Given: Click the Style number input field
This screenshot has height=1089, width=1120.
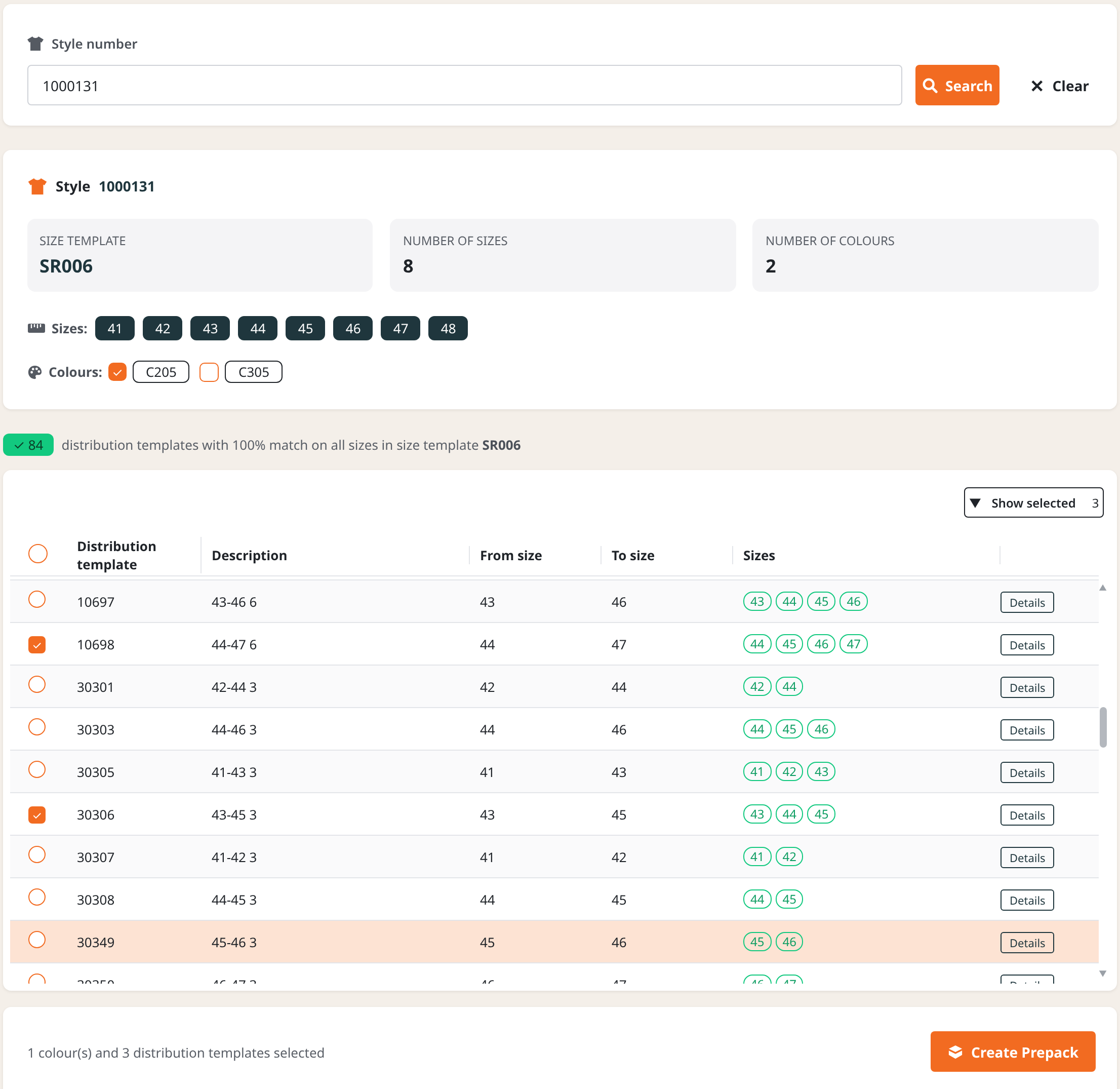Looking at the screenshot, I should (464, 85).
